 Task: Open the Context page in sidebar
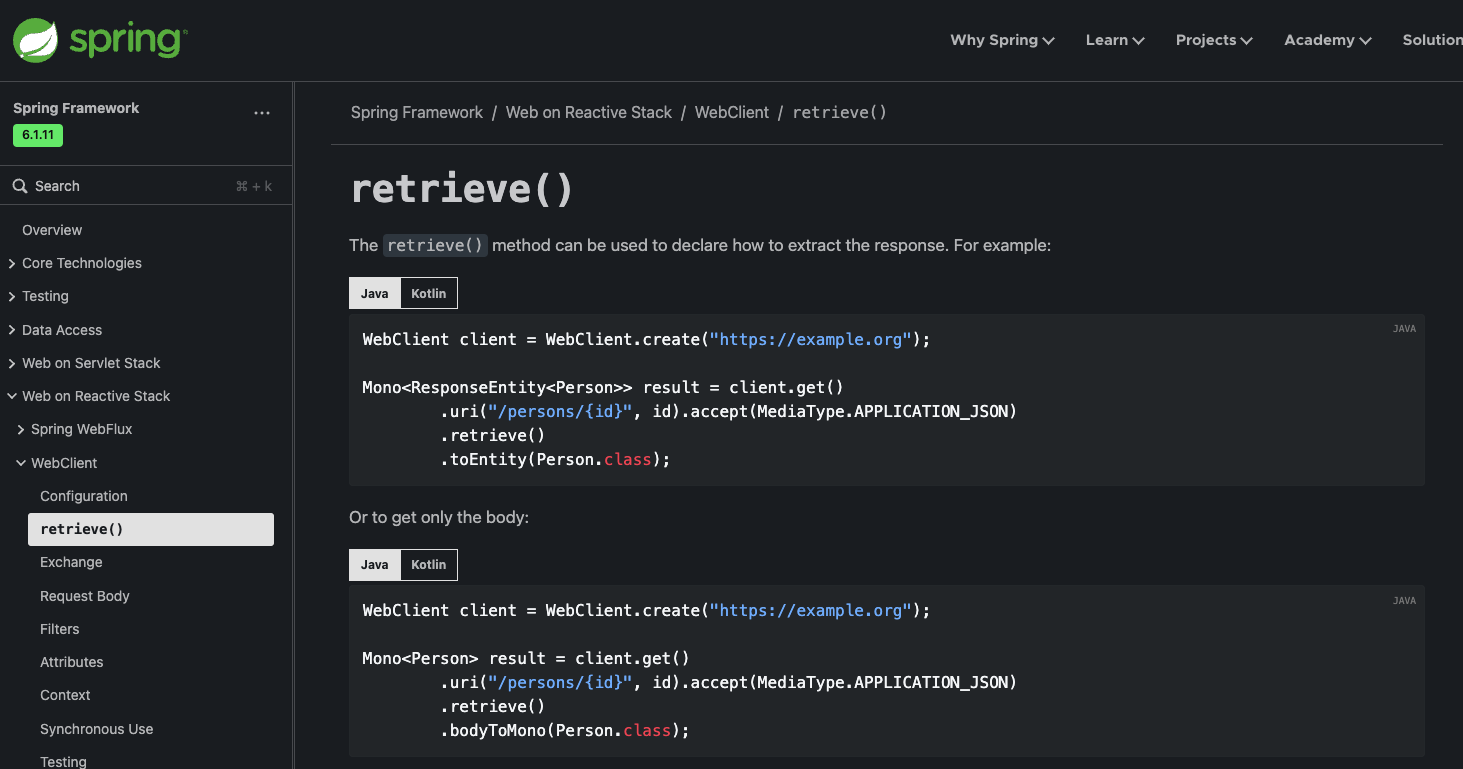65,695
